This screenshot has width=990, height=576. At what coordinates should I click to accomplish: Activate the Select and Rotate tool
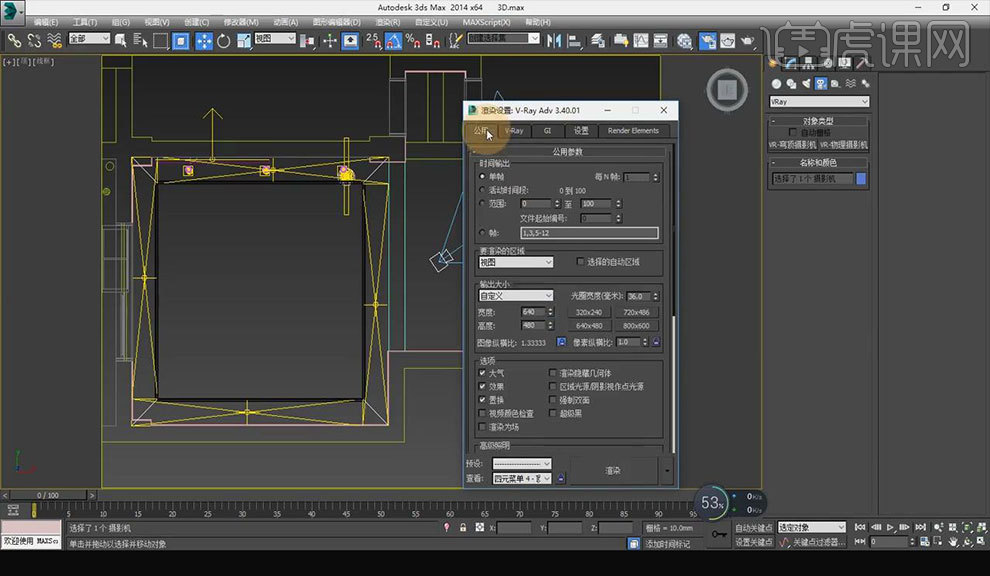224,41
